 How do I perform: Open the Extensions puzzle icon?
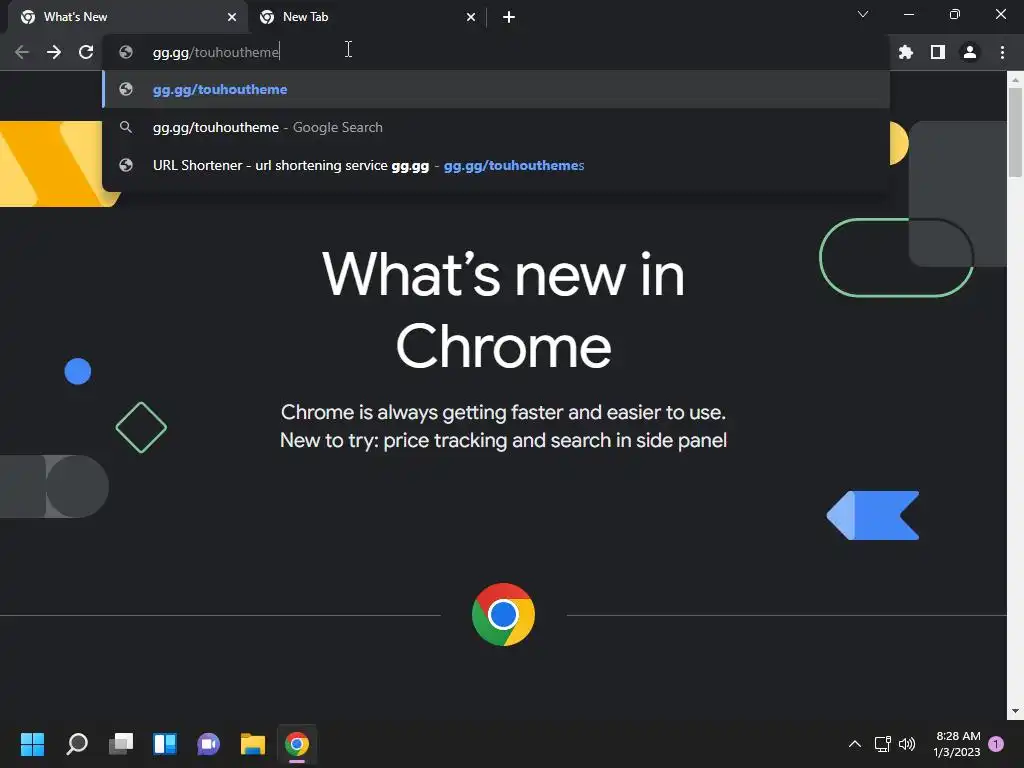click(x=906, y=52)
